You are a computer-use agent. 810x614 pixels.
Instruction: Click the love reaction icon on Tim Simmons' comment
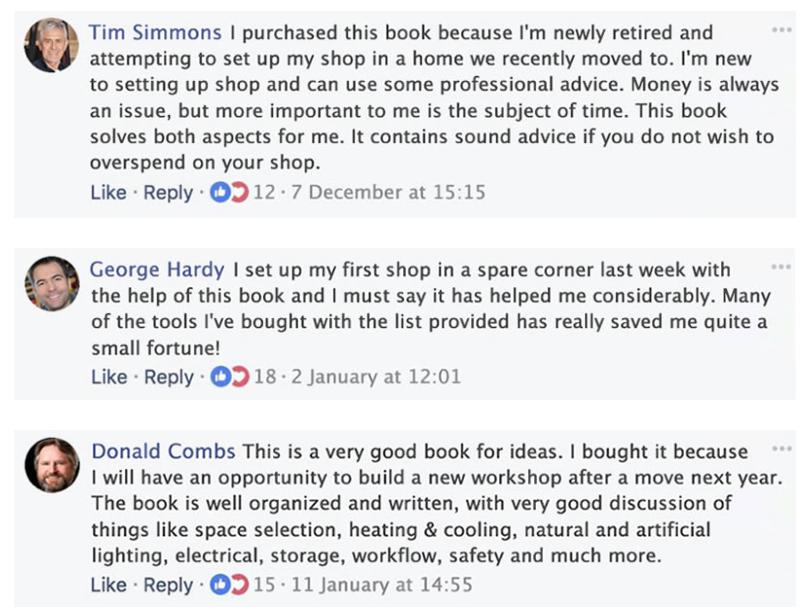(x=238, y=192)
